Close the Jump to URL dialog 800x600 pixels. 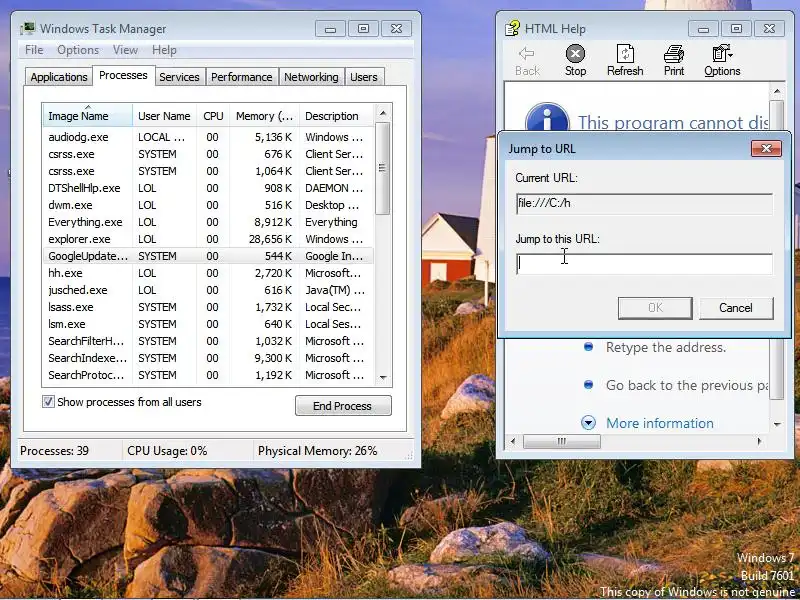[x=766, y=148]
